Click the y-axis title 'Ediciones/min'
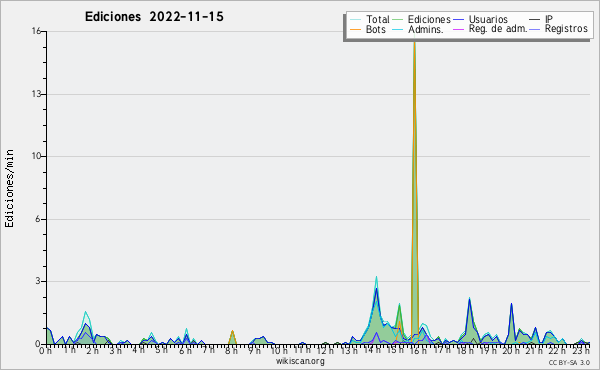Screen dimensions: 600x370 9,188
